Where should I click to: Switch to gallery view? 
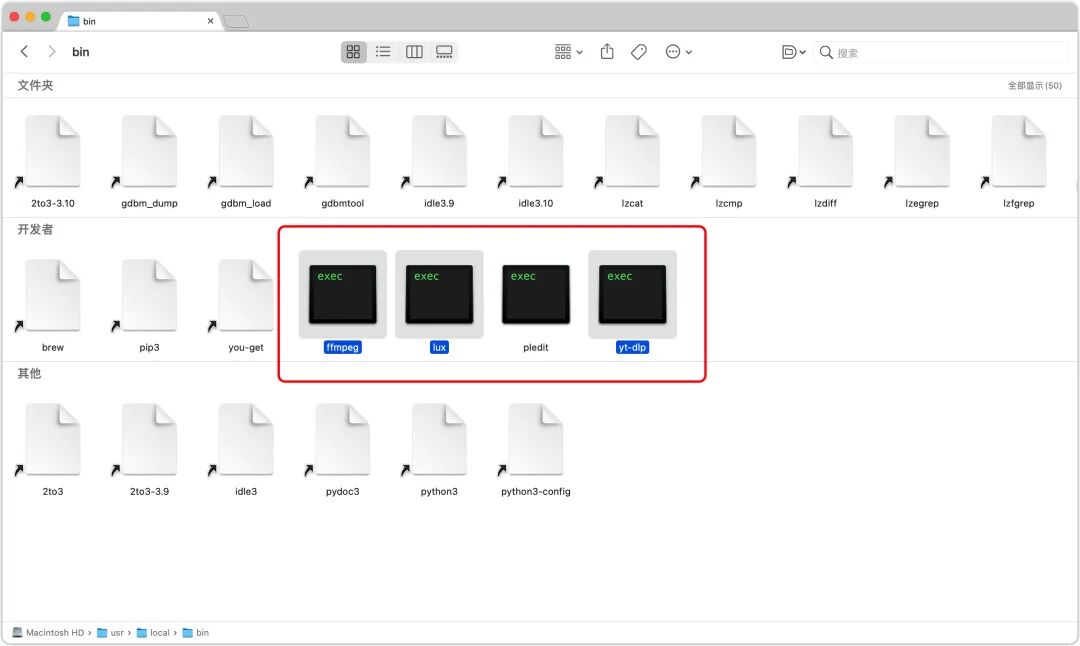coord(444,52)
